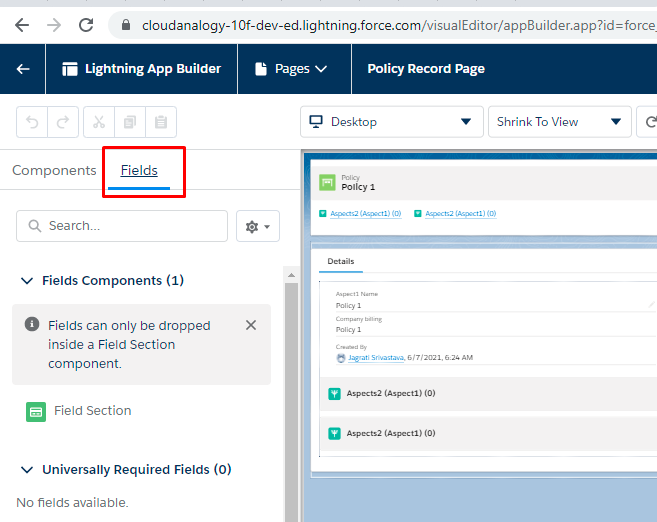
Task: Click the Policy record icon in canvas
Action: pos(327,183)
